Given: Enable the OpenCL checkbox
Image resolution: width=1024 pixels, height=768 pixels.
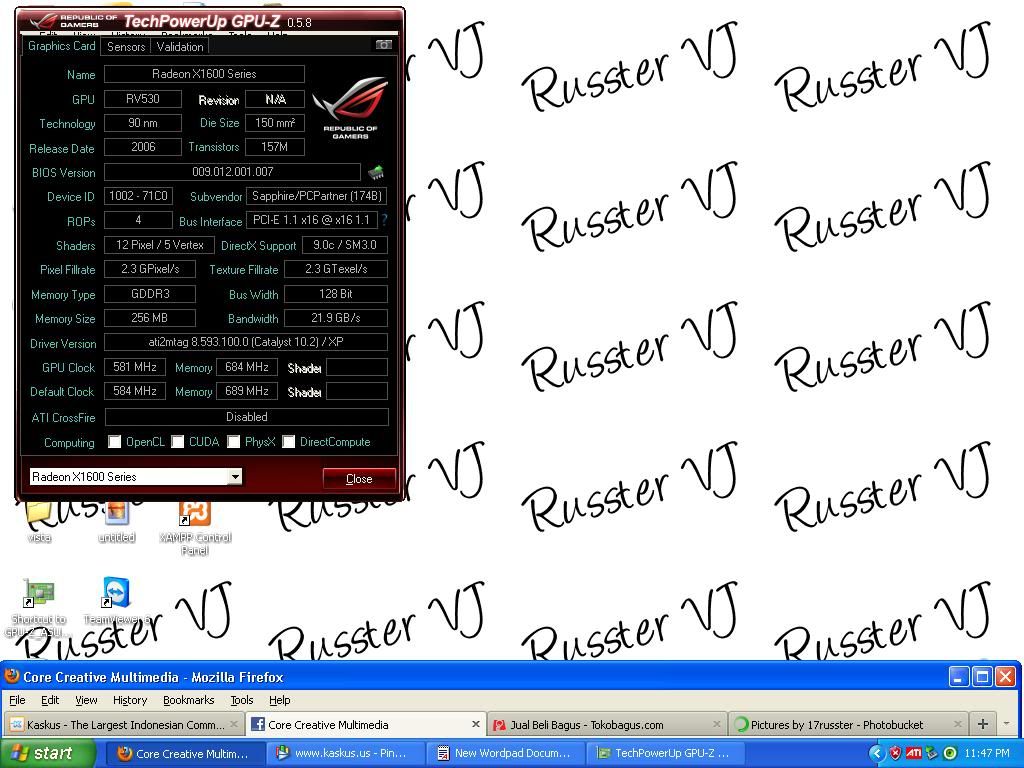Looking at the screenshot, I should pyautogui.click(x=115, y=442).
